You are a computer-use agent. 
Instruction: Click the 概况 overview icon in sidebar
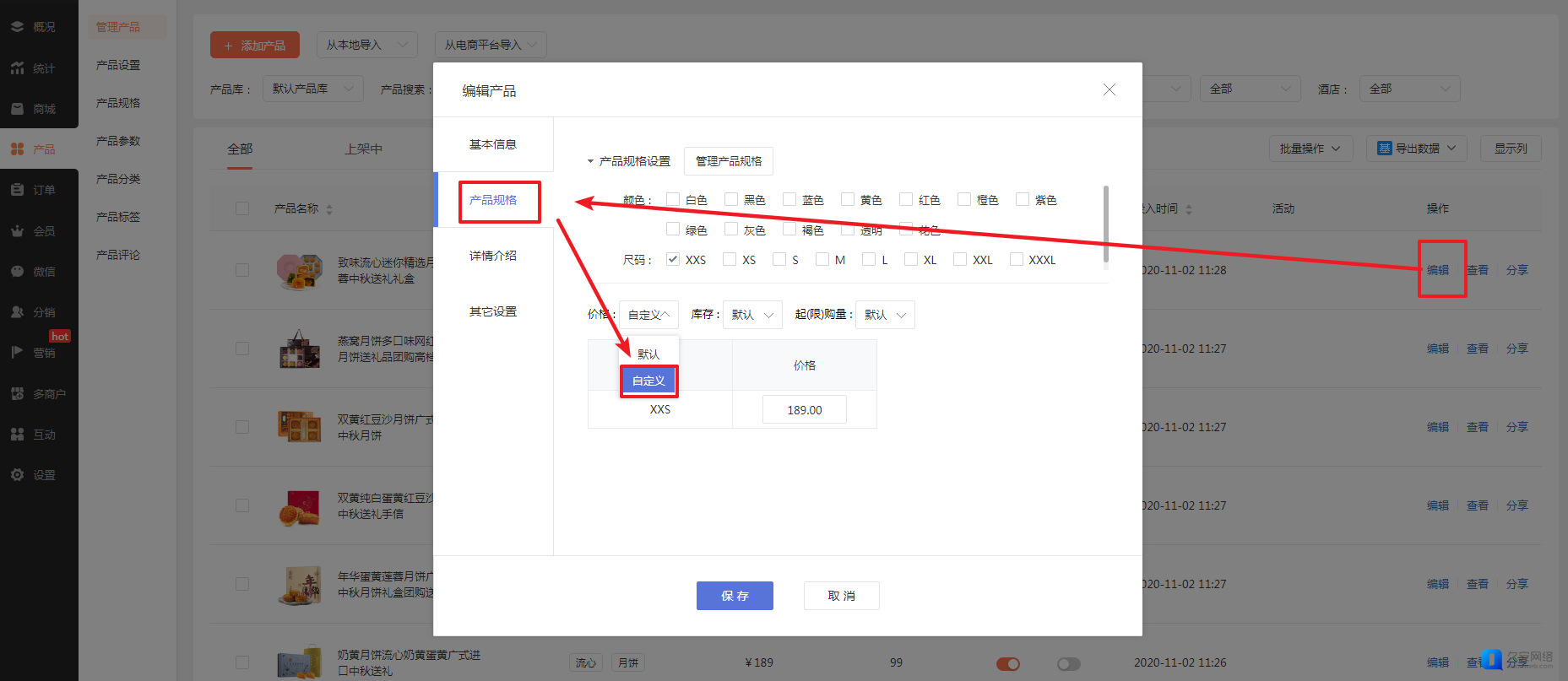(17, 27)
